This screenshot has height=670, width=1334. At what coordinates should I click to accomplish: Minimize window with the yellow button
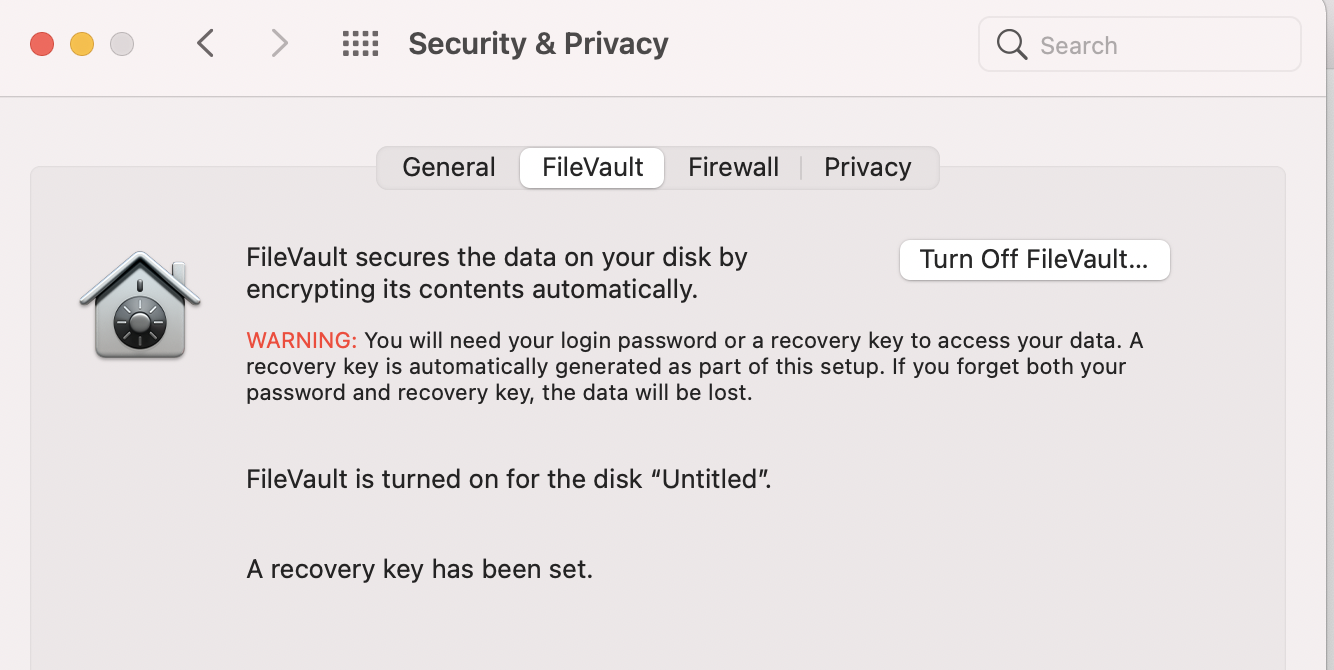tap(82, 44)
